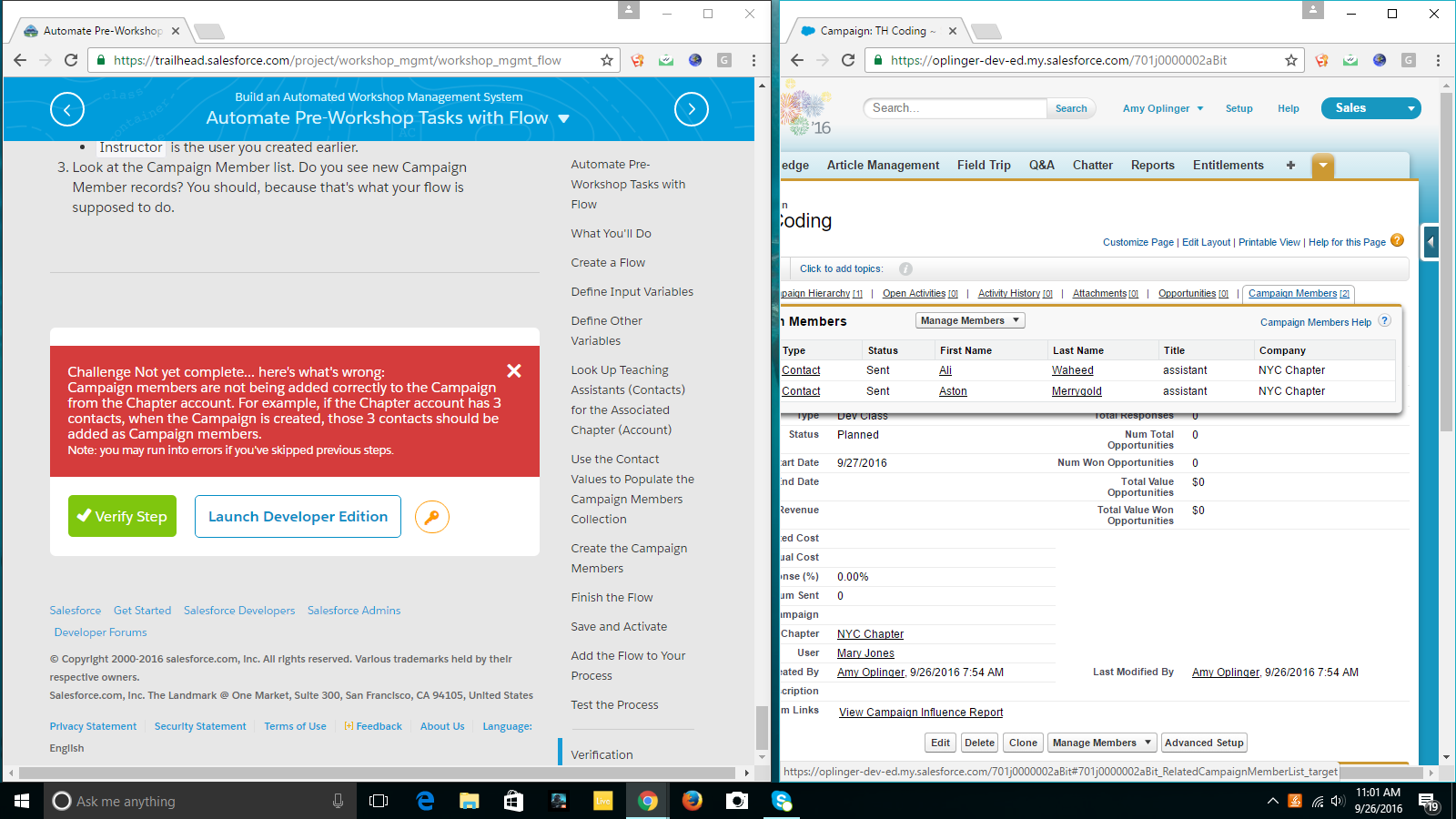Open Firefox from the taskbar
This screenshot has width=1456, height=819.
[x=693, y=801]
